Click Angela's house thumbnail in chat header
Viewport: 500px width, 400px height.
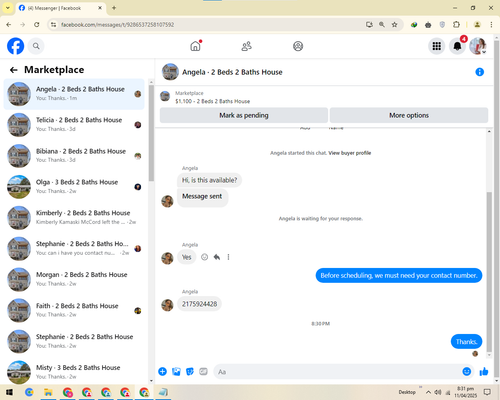[x=170, y=72]
